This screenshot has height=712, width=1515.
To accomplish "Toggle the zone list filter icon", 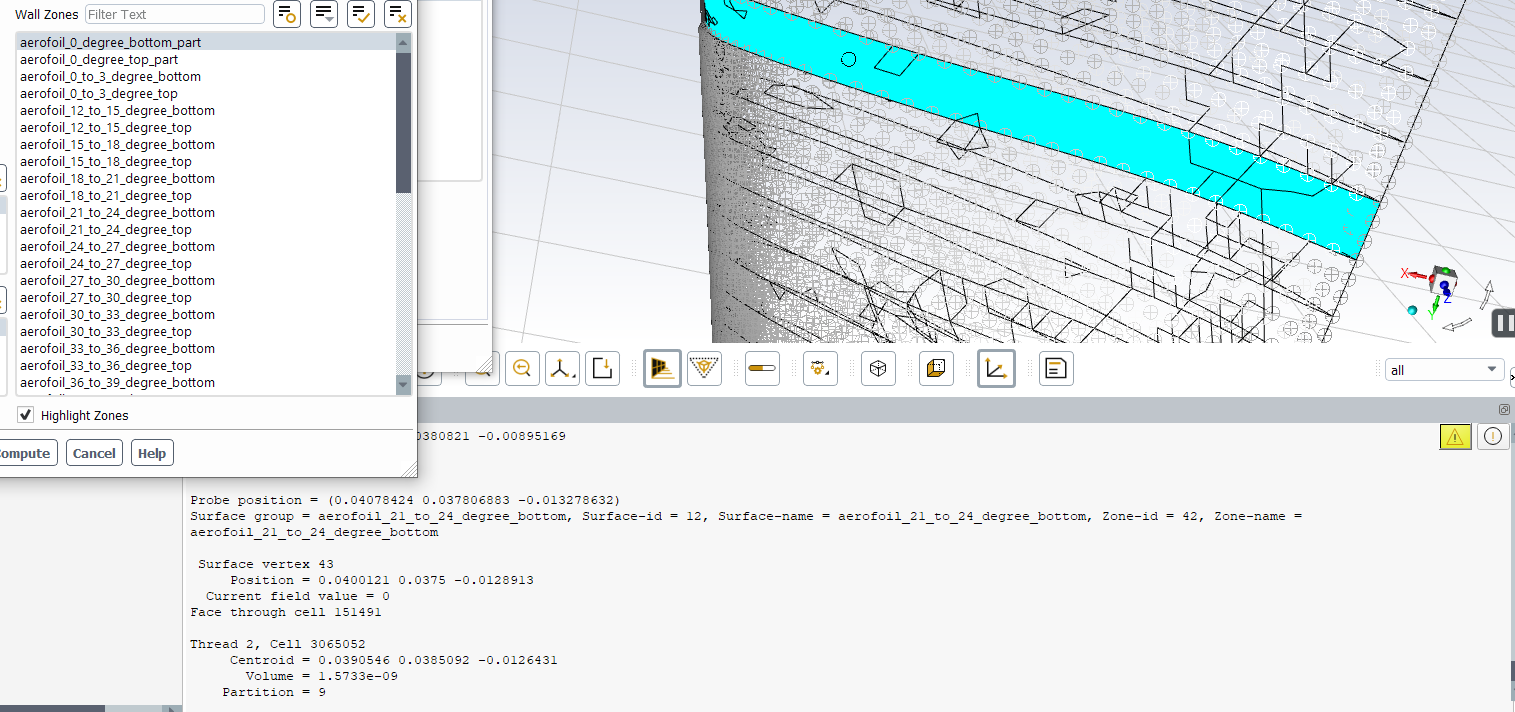I will pos(287,14).
